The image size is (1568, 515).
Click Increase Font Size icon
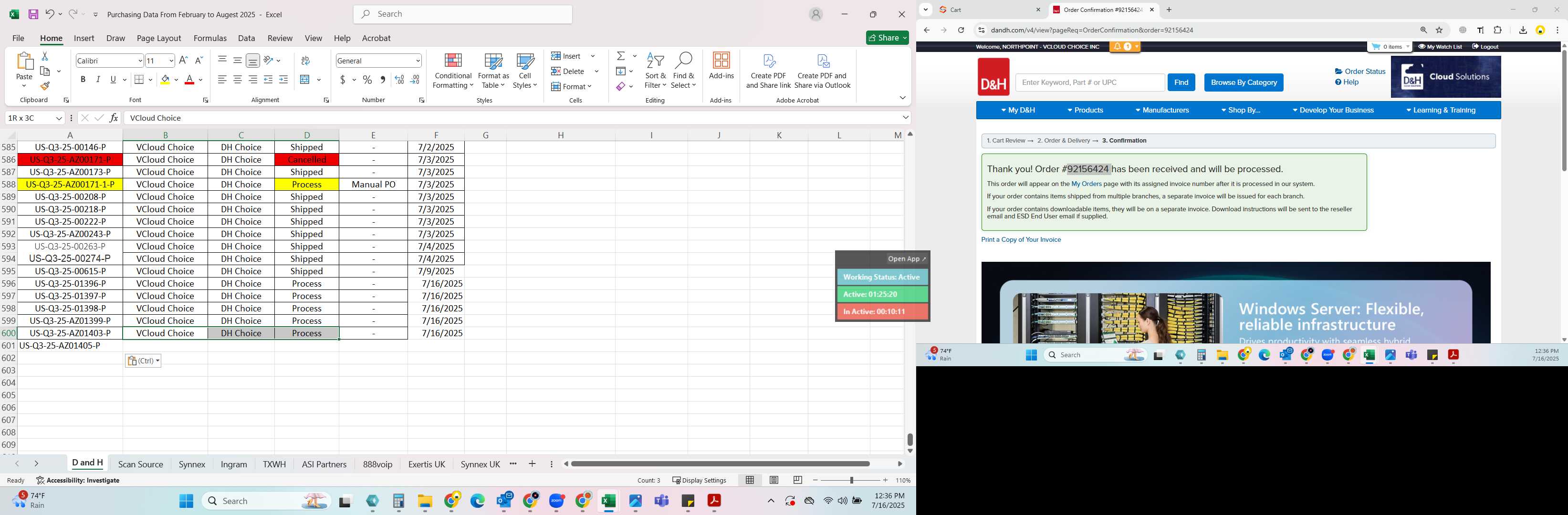(183, 60)
